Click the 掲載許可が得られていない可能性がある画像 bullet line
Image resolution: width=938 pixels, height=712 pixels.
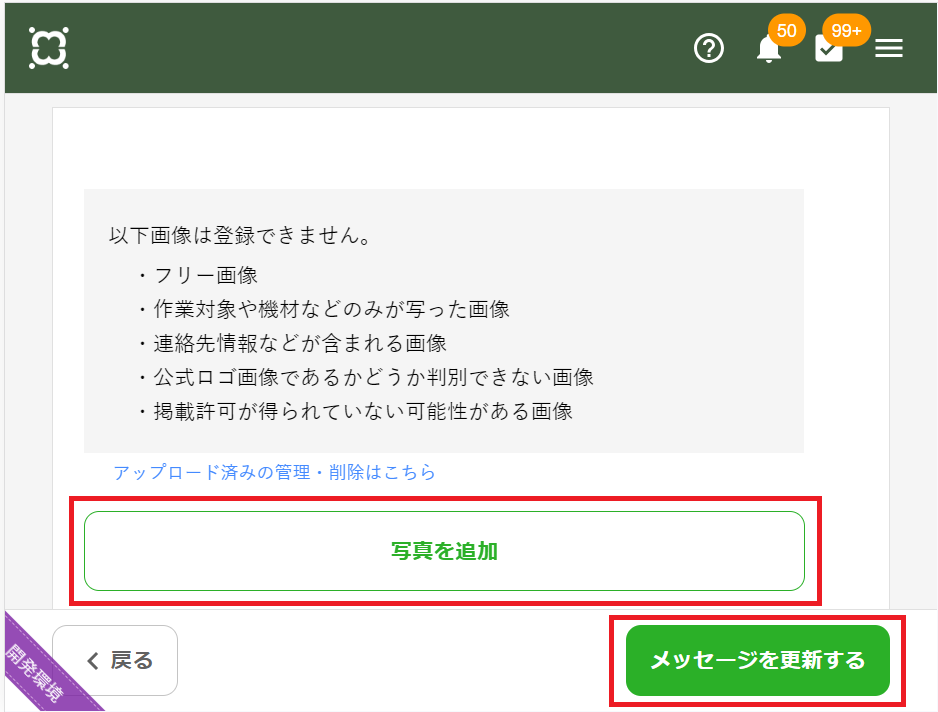click(x=363, y=411)
